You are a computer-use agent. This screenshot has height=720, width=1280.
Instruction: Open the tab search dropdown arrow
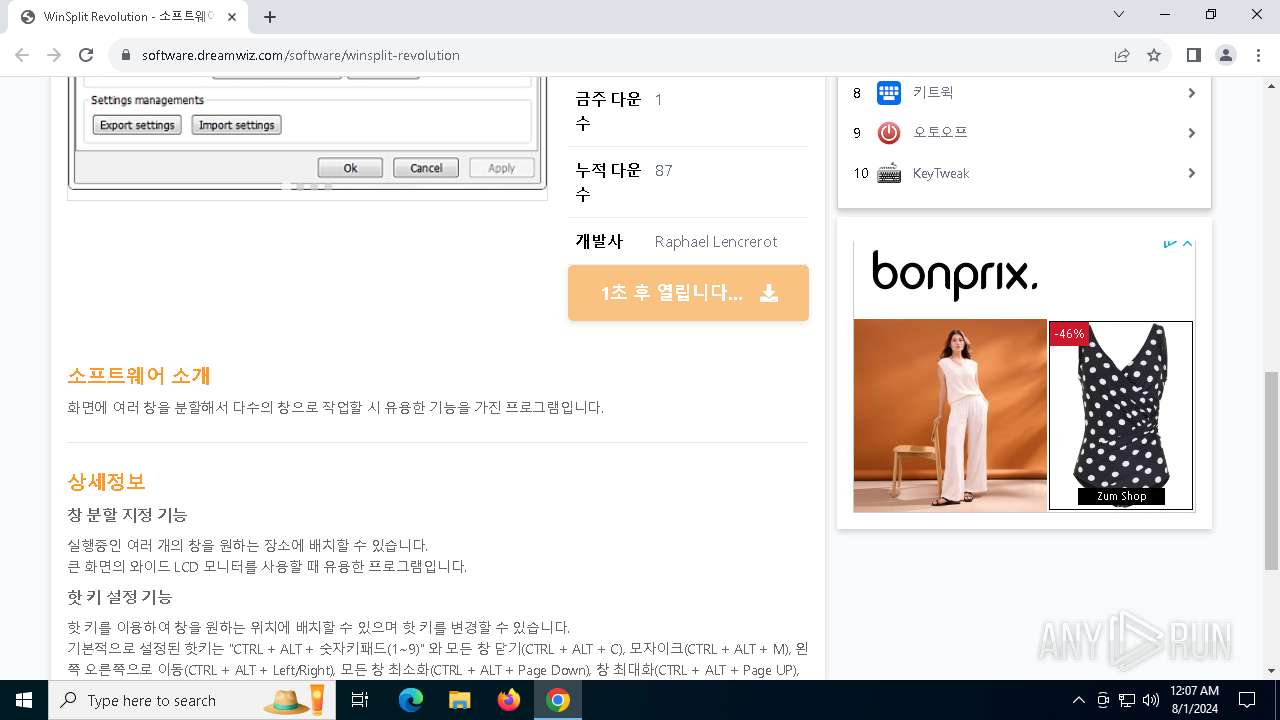click(x=1119, y=14)
